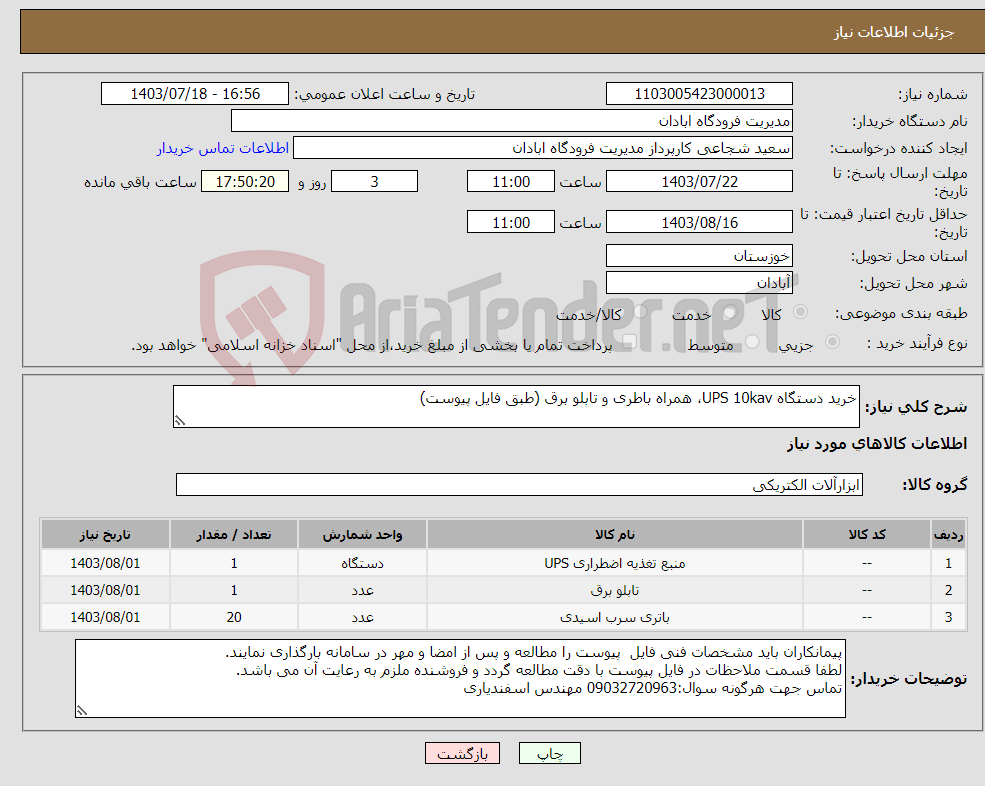
Task: Click resize handle of buyer notes box
Action: coord(82,711)
